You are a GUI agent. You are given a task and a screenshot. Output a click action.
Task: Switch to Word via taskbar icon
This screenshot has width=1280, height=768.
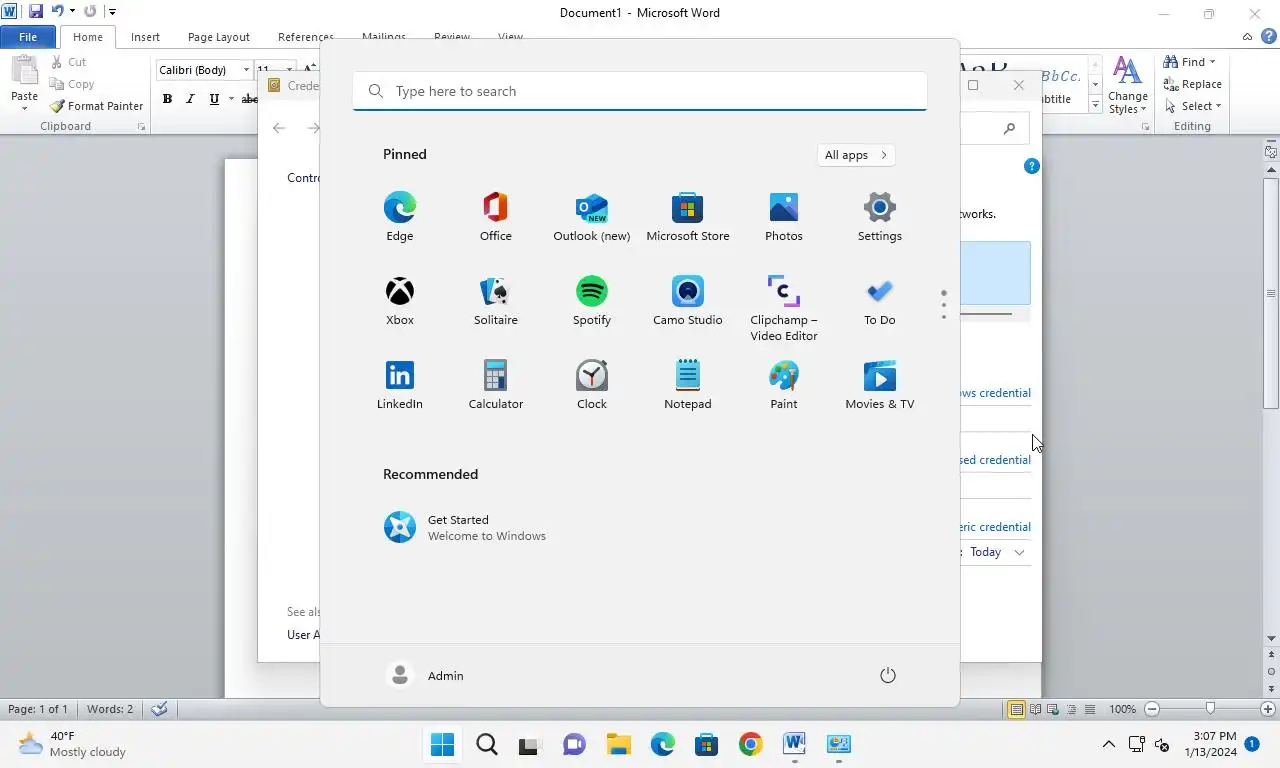coord(794,744)
